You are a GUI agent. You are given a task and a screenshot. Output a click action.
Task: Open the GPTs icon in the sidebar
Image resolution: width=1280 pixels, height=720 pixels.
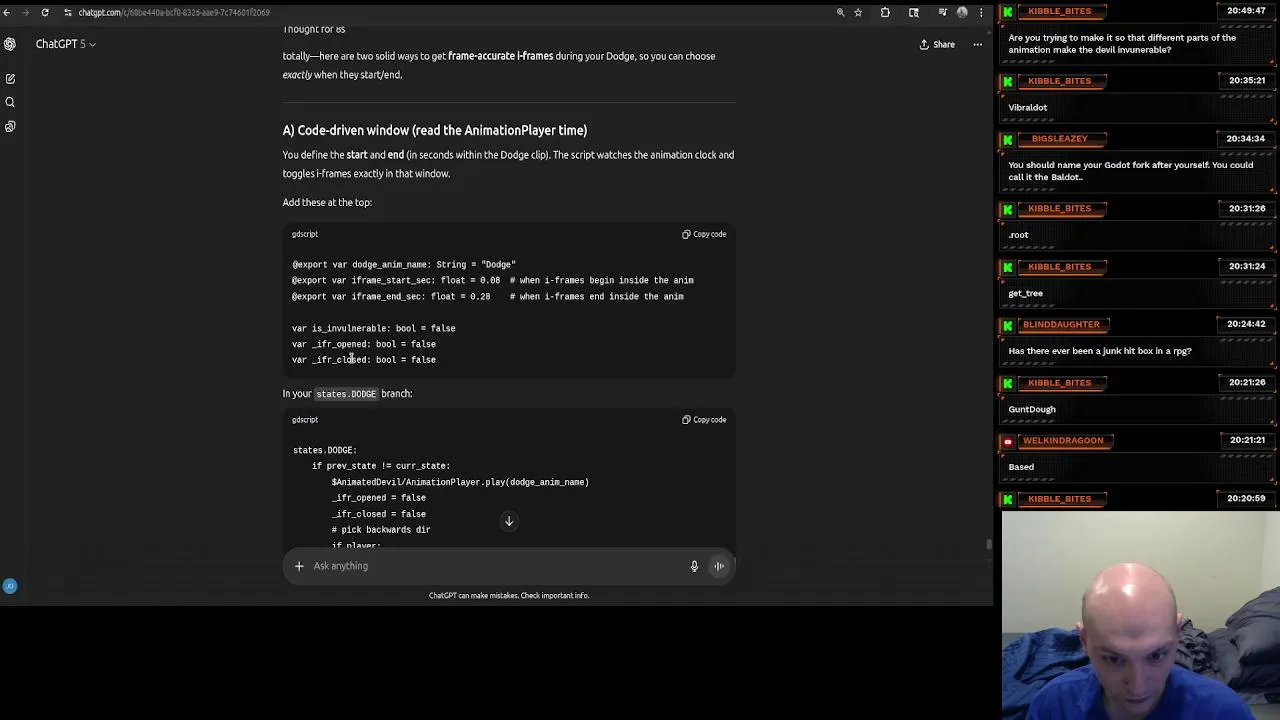tap(10, 126)
